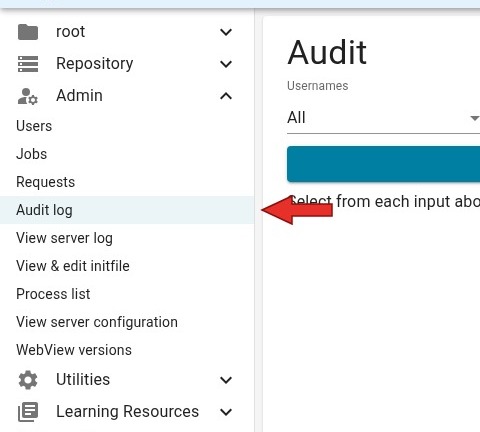Click the wide blue button under Usernames
The height and width of the screenshot is (432, 480).
[383, 164]
